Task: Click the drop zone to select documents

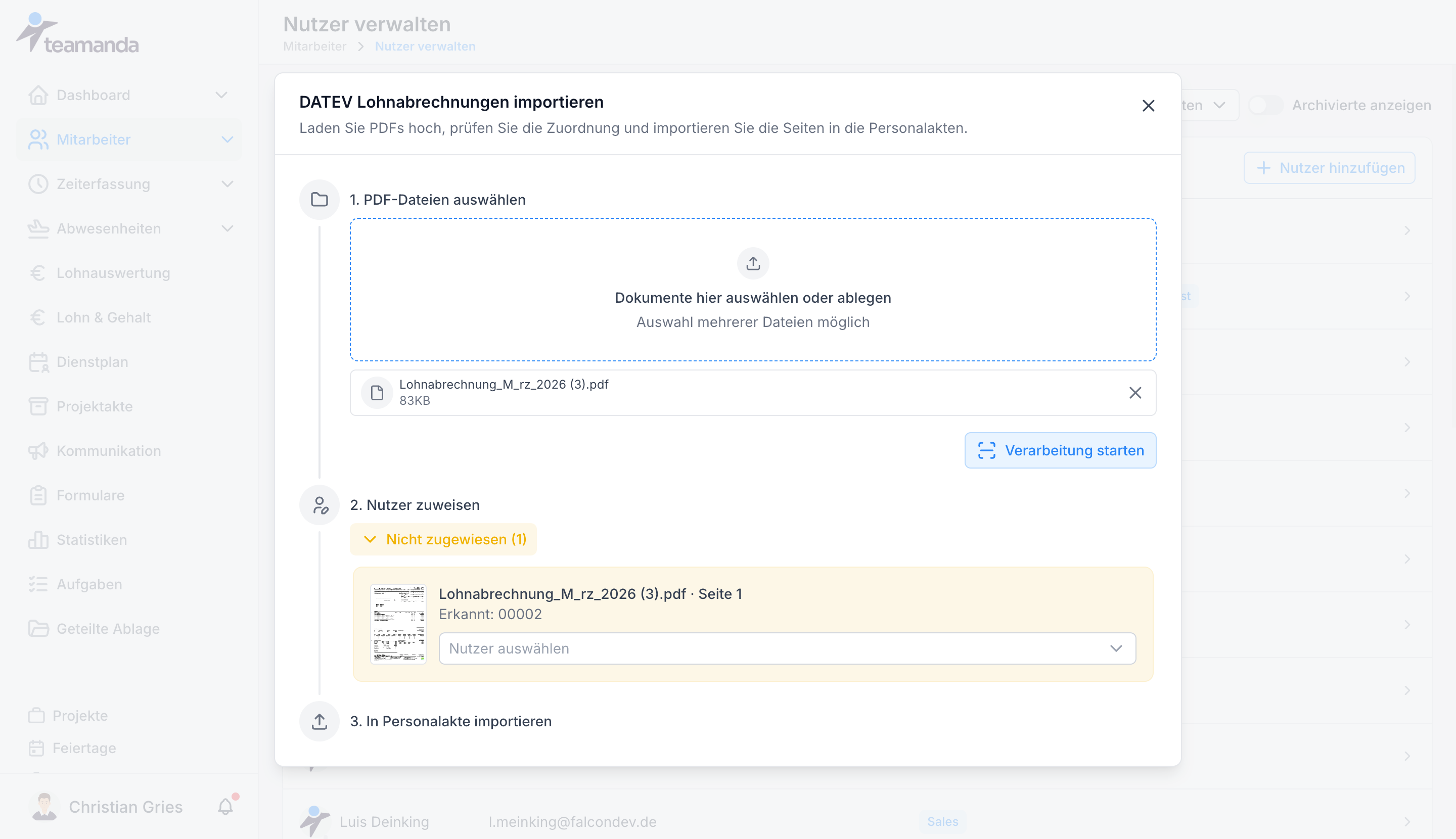Action: coord(753,289)
